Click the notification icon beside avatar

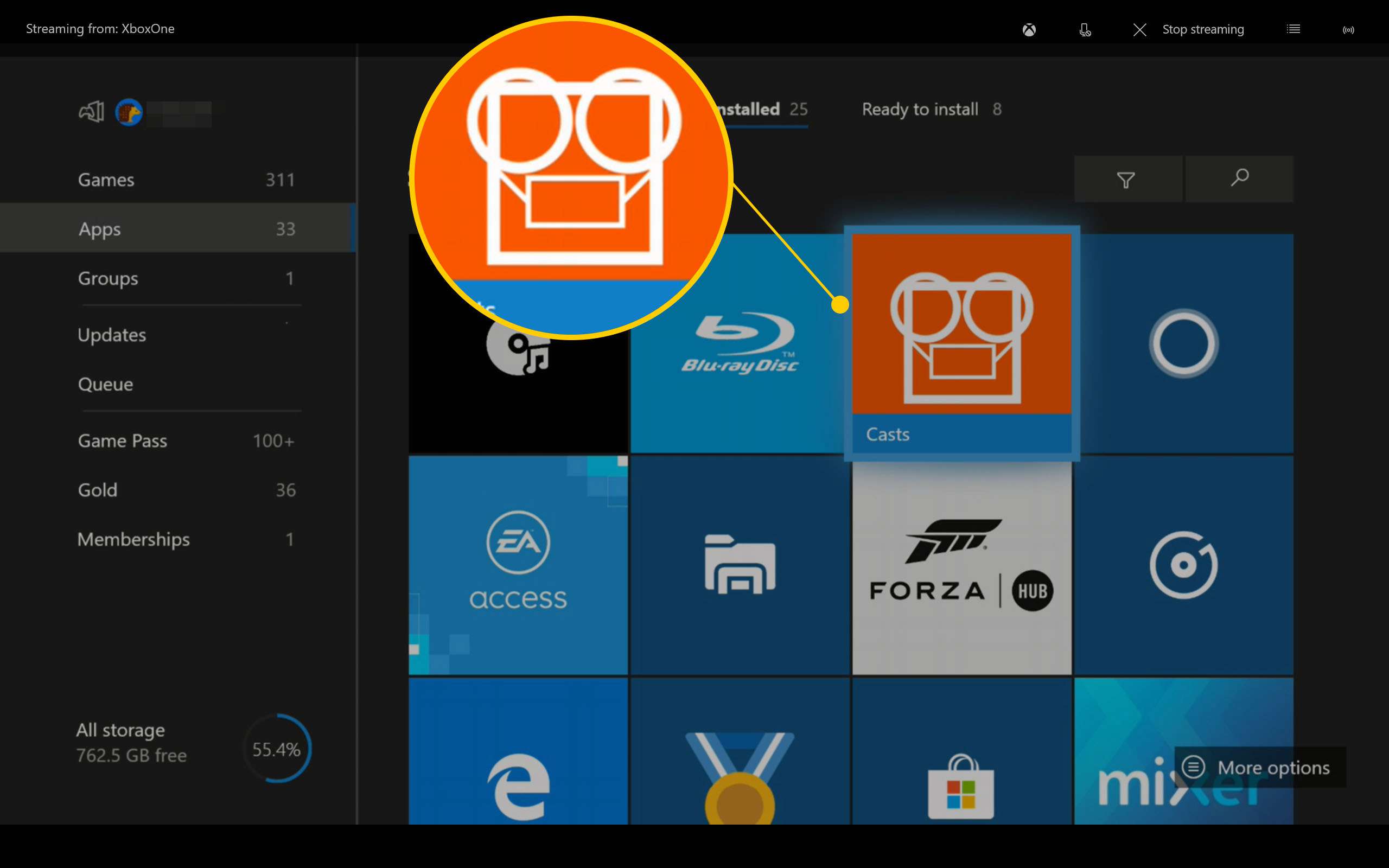click(91, 111)
